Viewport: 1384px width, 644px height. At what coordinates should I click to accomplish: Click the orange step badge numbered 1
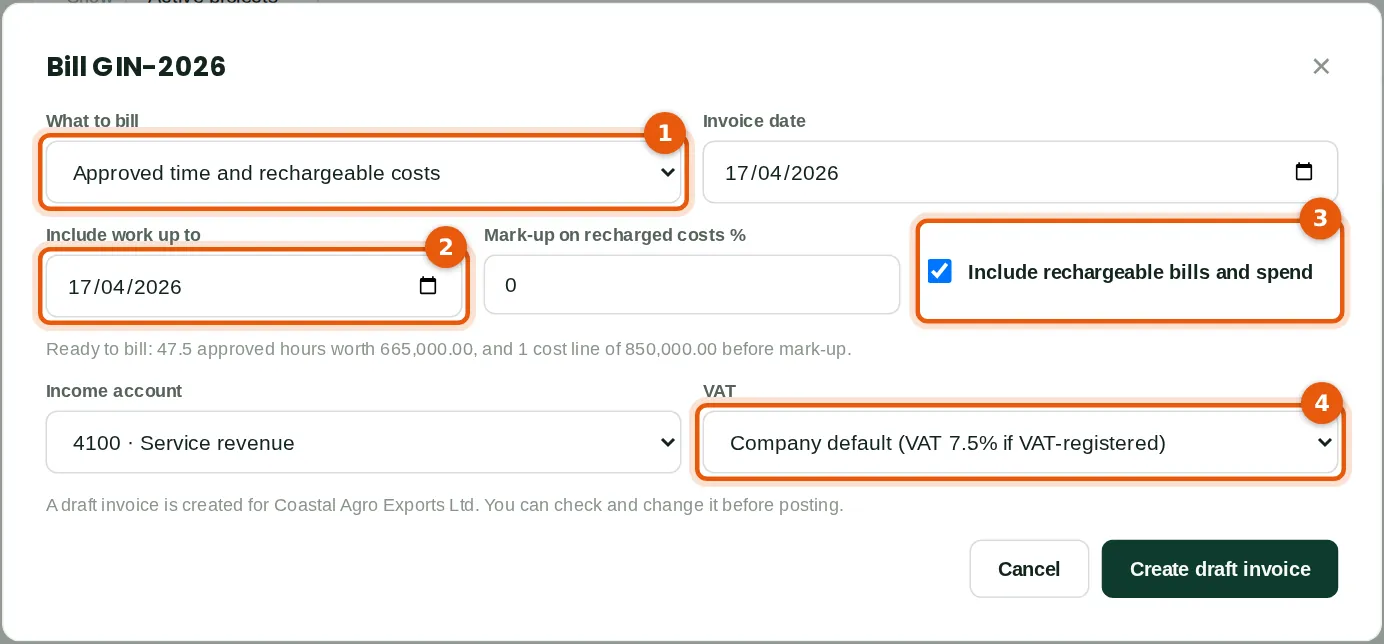pyautogui.click(x=664, y=132)
